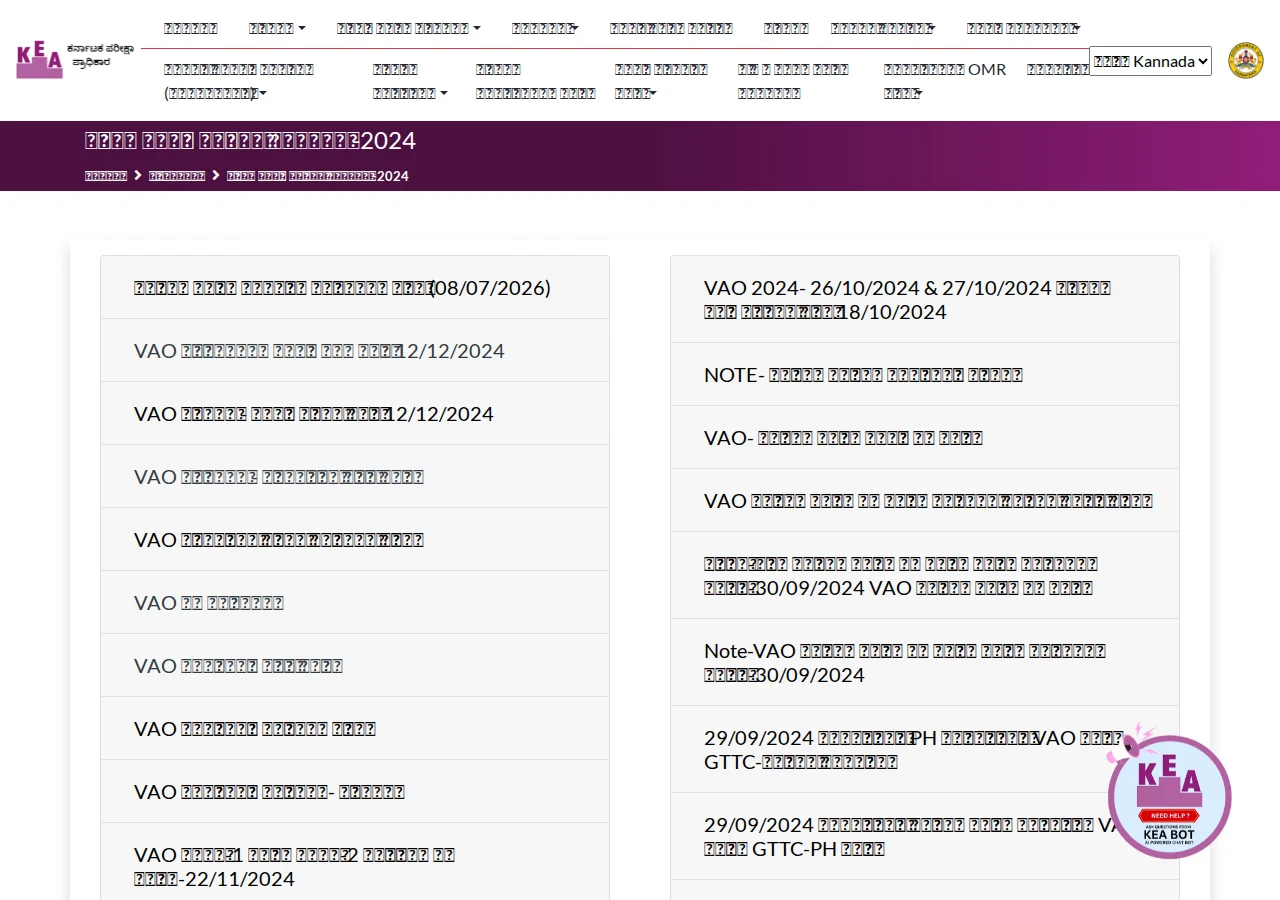Click the middle breadcrumb link
The height and width of the screenshot is (900, 1280).
pyautogui.click(x=177, y=176)
